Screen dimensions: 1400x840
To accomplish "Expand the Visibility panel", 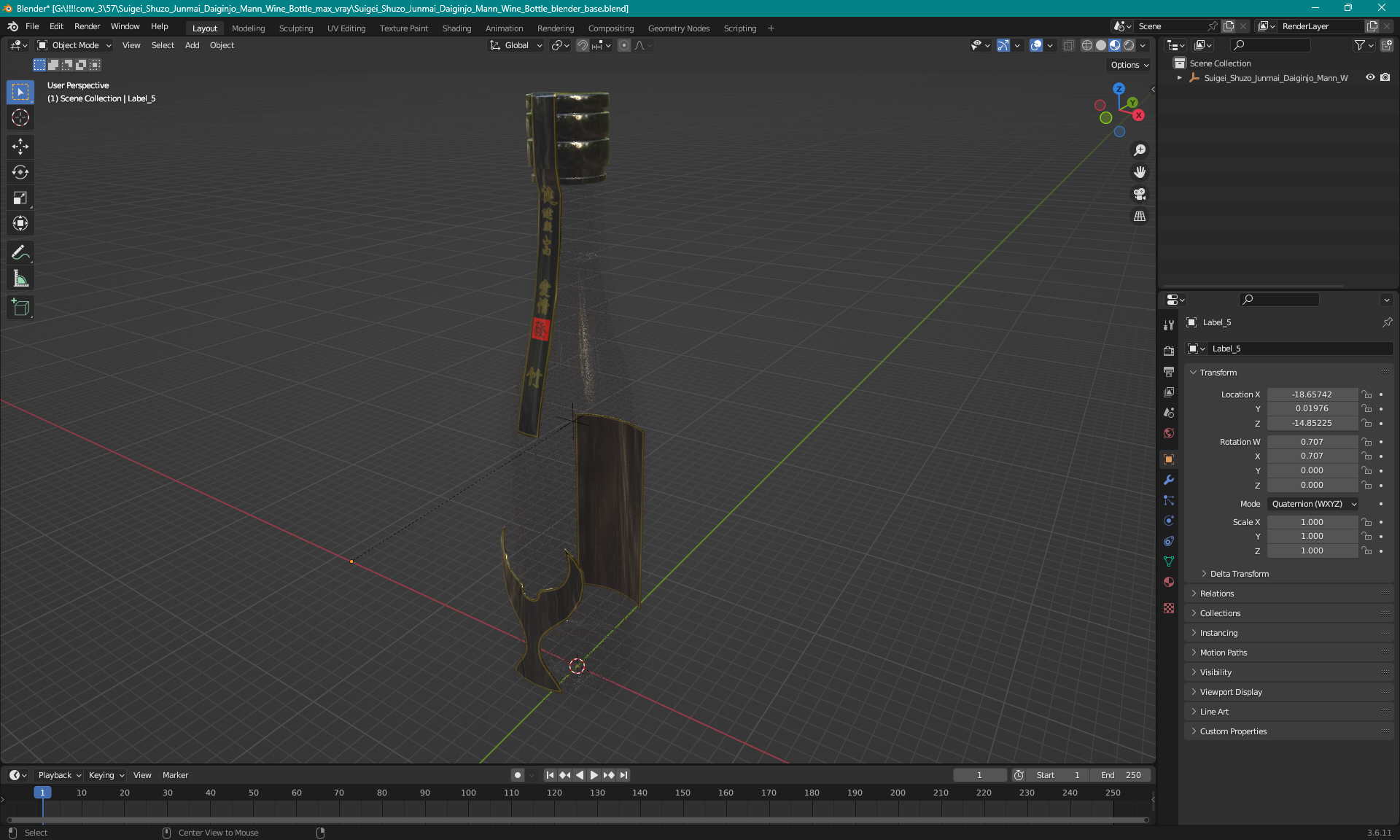I will 1216,672.
